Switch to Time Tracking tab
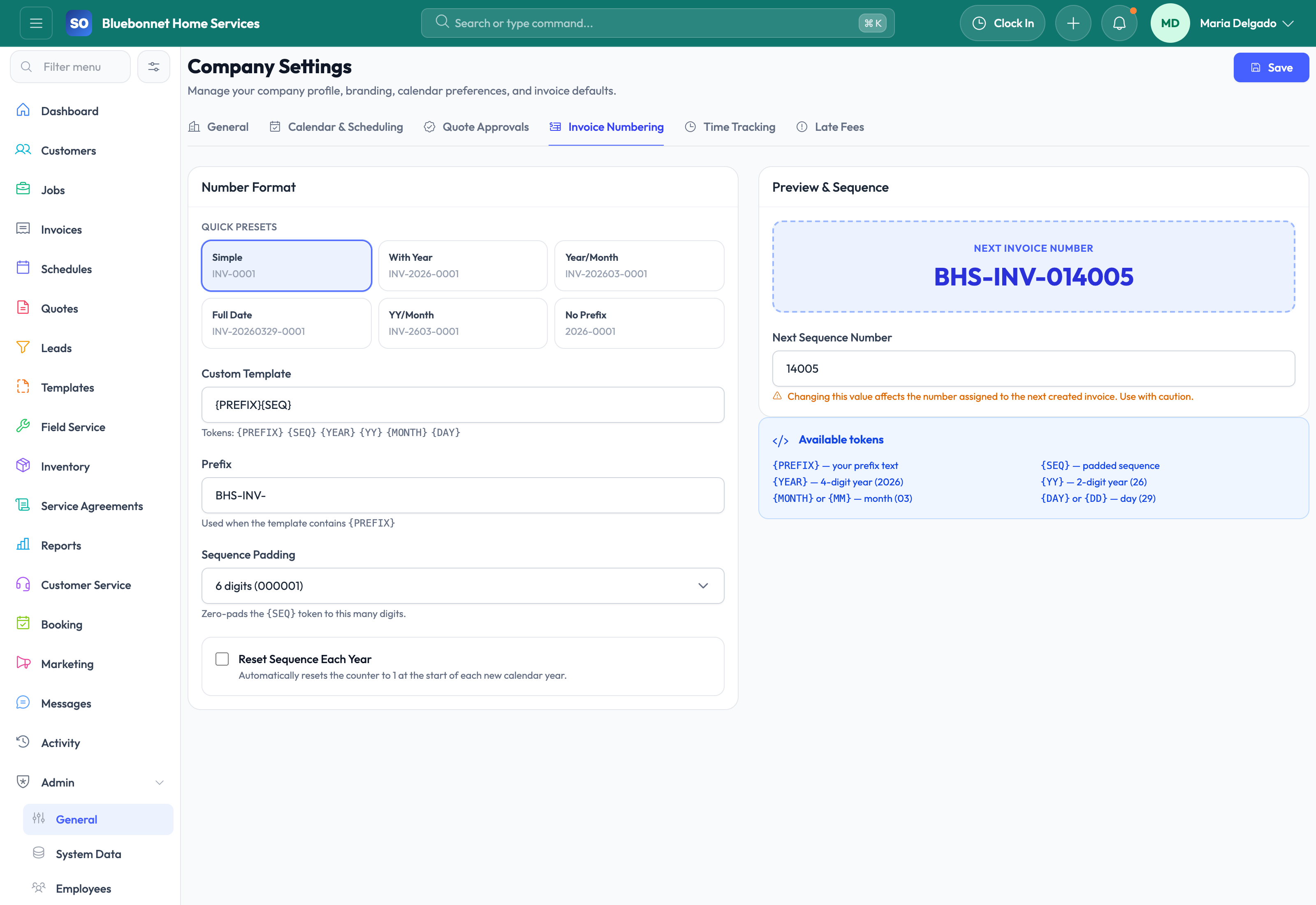The image size is (1316, 905). 730,127
